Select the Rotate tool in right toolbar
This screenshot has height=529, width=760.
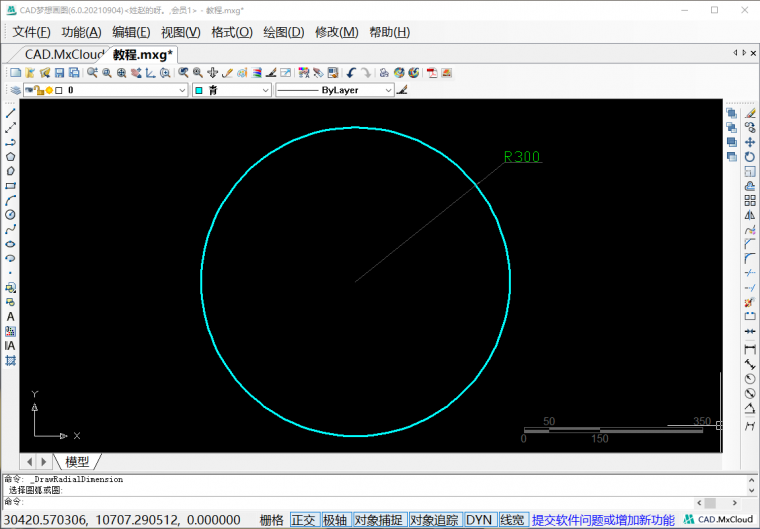point(750,157)
